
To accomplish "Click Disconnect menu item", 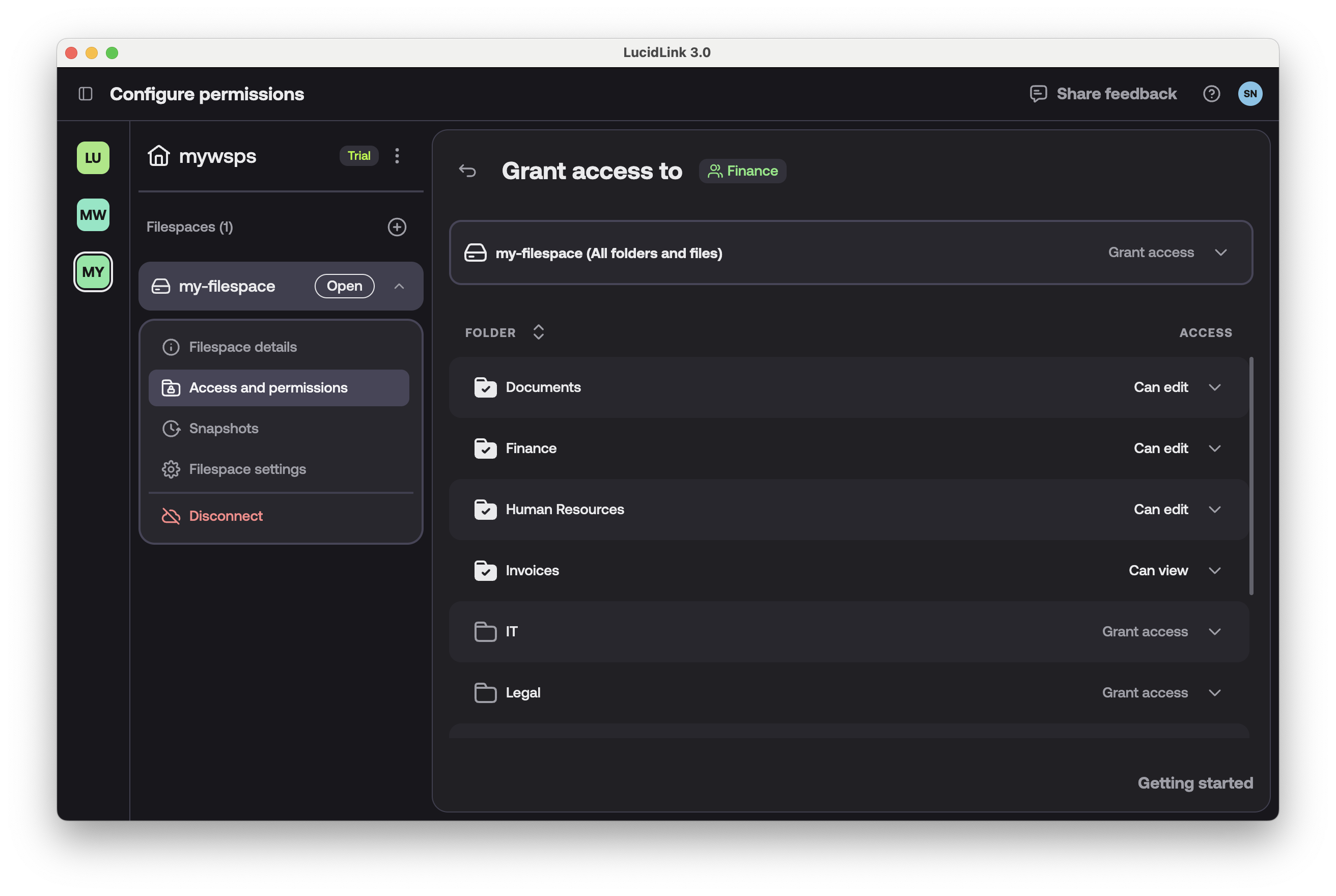I will [x=279, y=516].
